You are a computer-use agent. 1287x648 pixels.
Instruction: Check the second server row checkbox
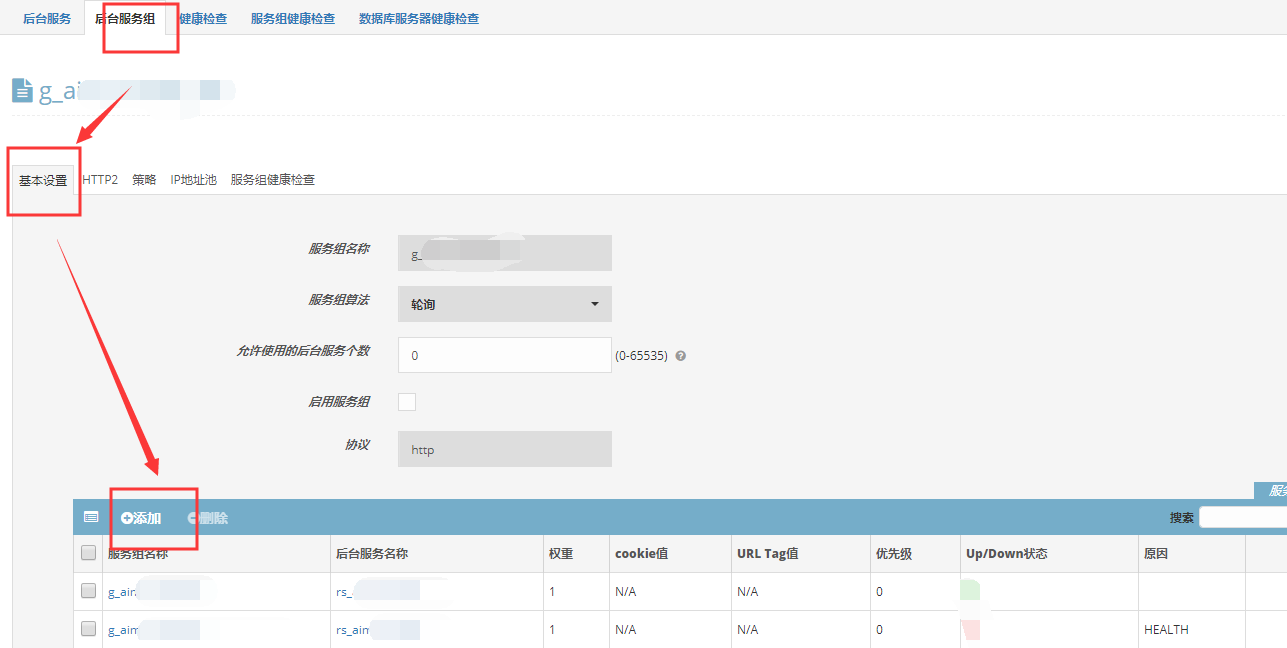pos(88,628)
